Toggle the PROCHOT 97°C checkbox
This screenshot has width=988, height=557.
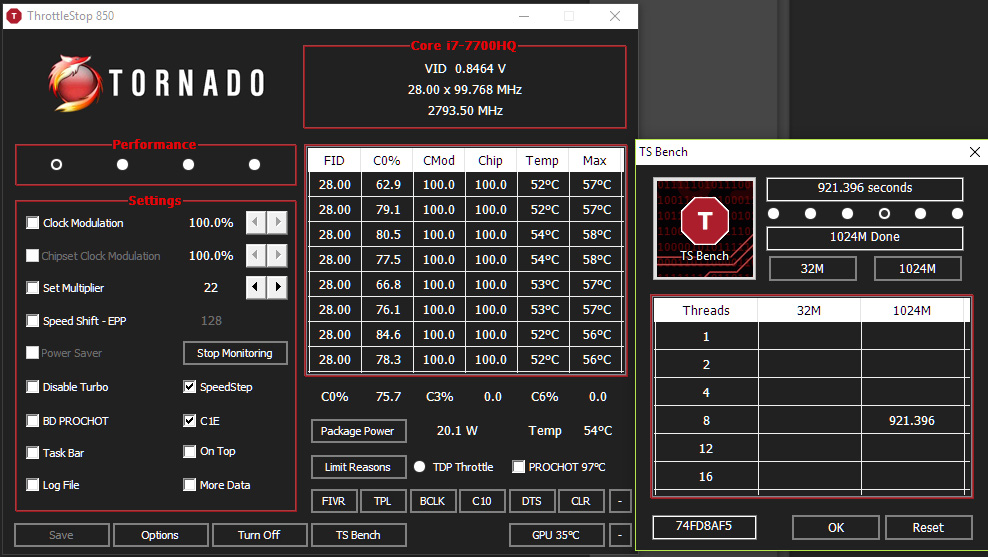click(519, 467)
